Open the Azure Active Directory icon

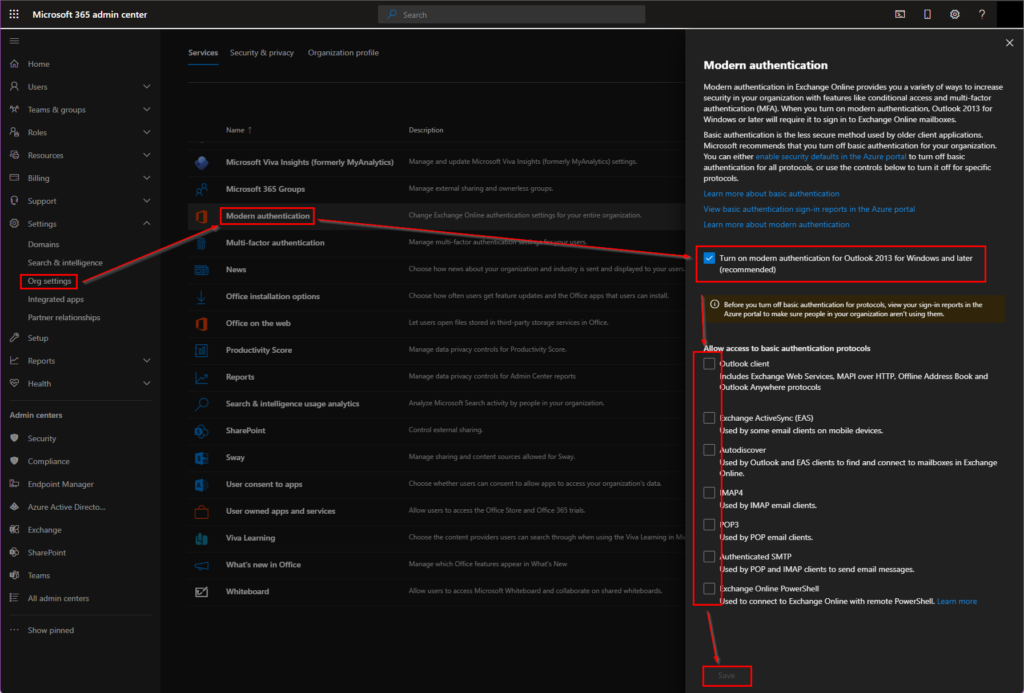[x=14, y=507]
